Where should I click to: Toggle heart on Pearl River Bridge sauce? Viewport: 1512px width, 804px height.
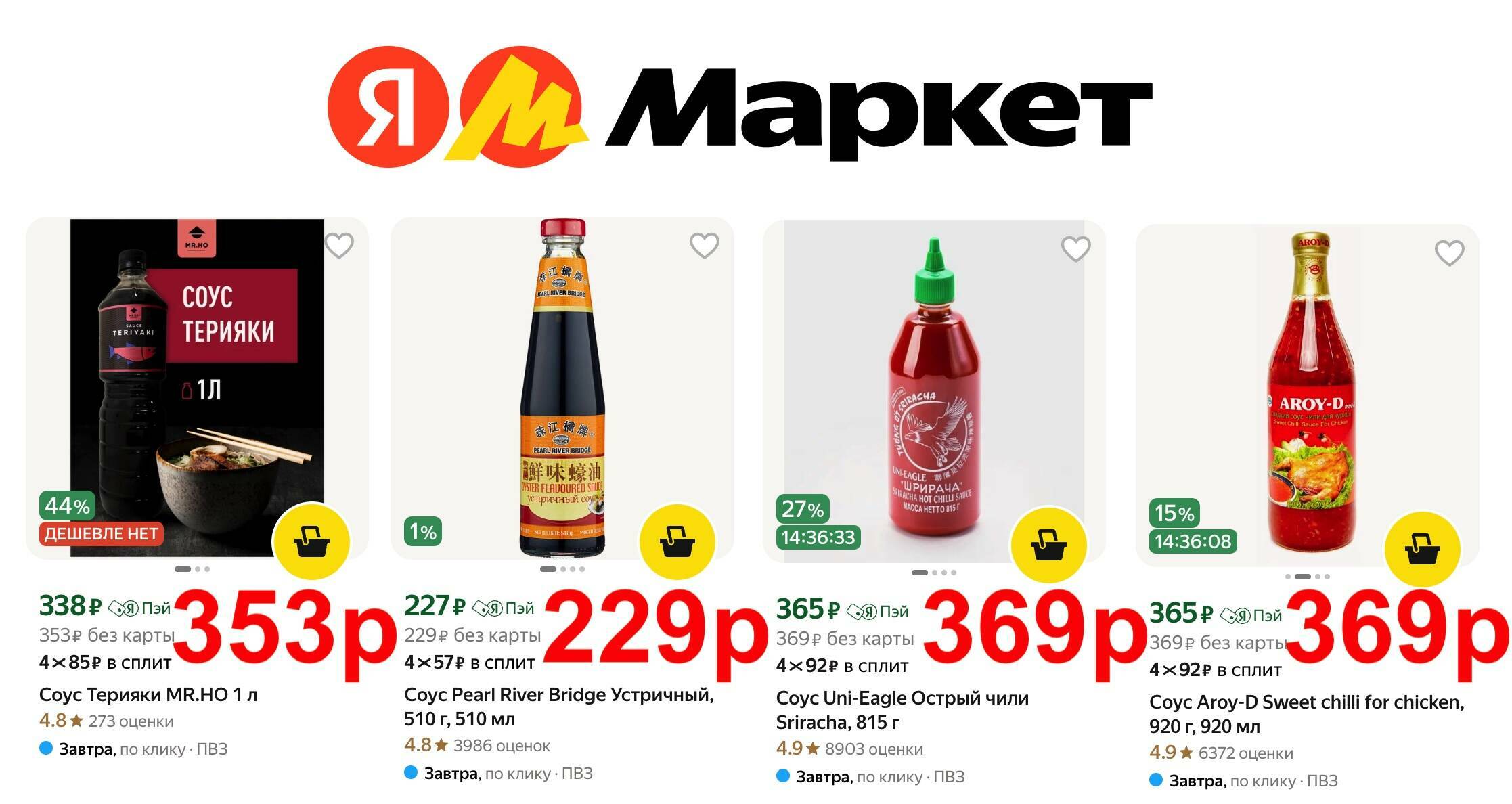coord(704,246)
